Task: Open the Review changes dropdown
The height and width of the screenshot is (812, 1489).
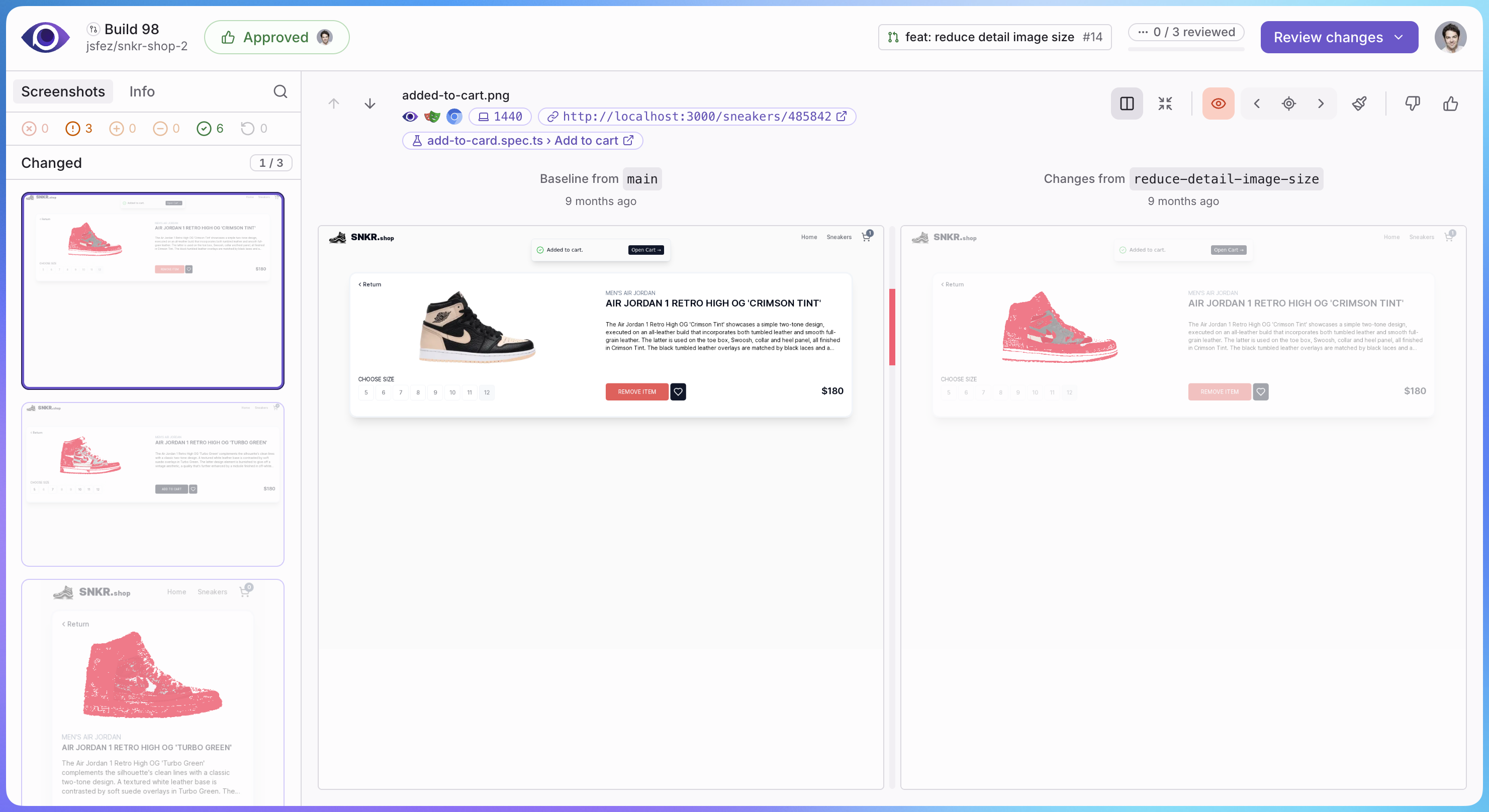Action: pyautogui.click(x=1339, y=38)
